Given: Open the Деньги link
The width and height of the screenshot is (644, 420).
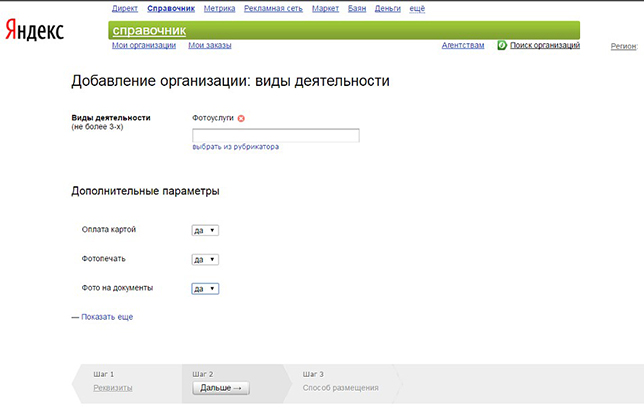Looking at the screenshot, I should pos(387,8).
